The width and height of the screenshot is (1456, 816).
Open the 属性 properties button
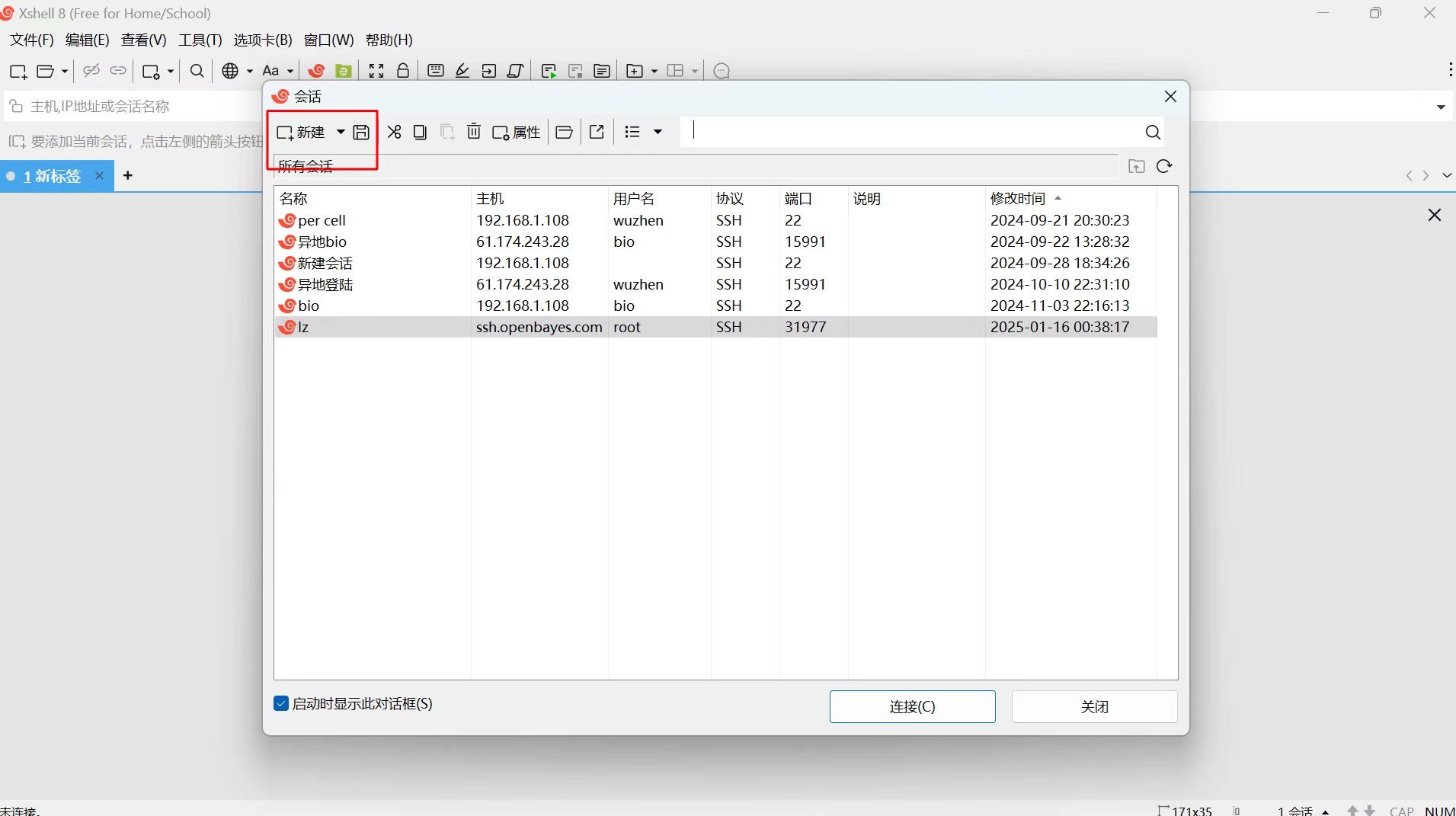tap(517, 133)
